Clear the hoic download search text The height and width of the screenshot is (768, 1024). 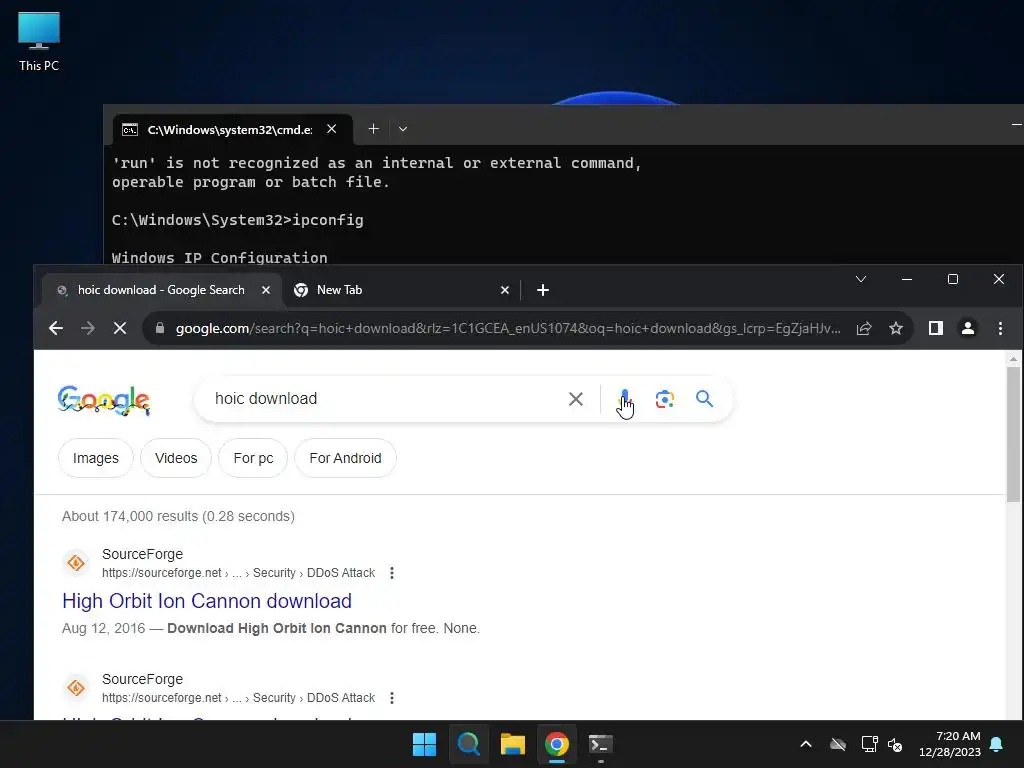[575, 399]
